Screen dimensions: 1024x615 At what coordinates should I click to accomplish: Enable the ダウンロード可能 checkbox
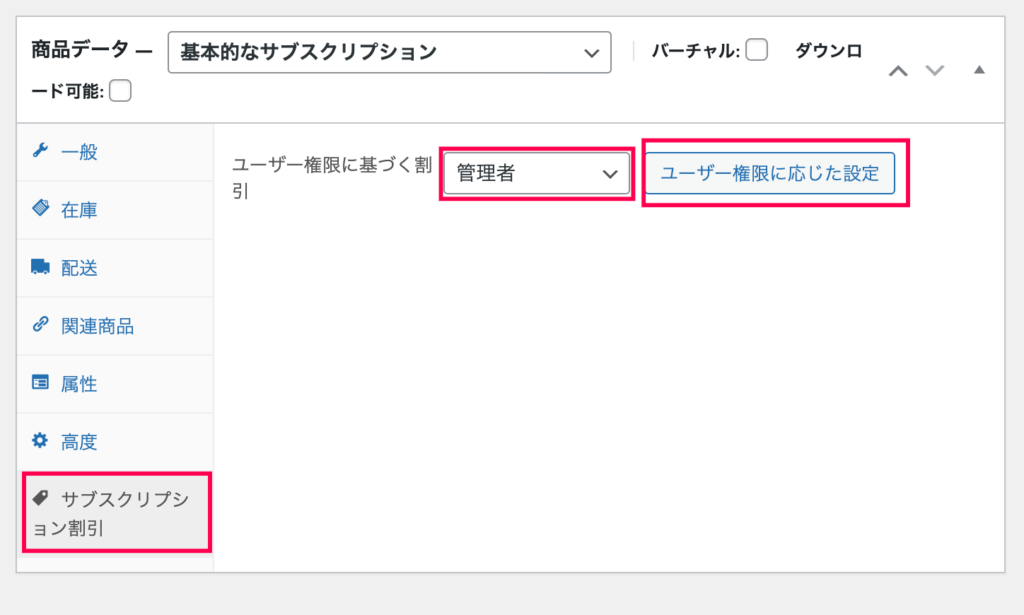tap(120, 91)
